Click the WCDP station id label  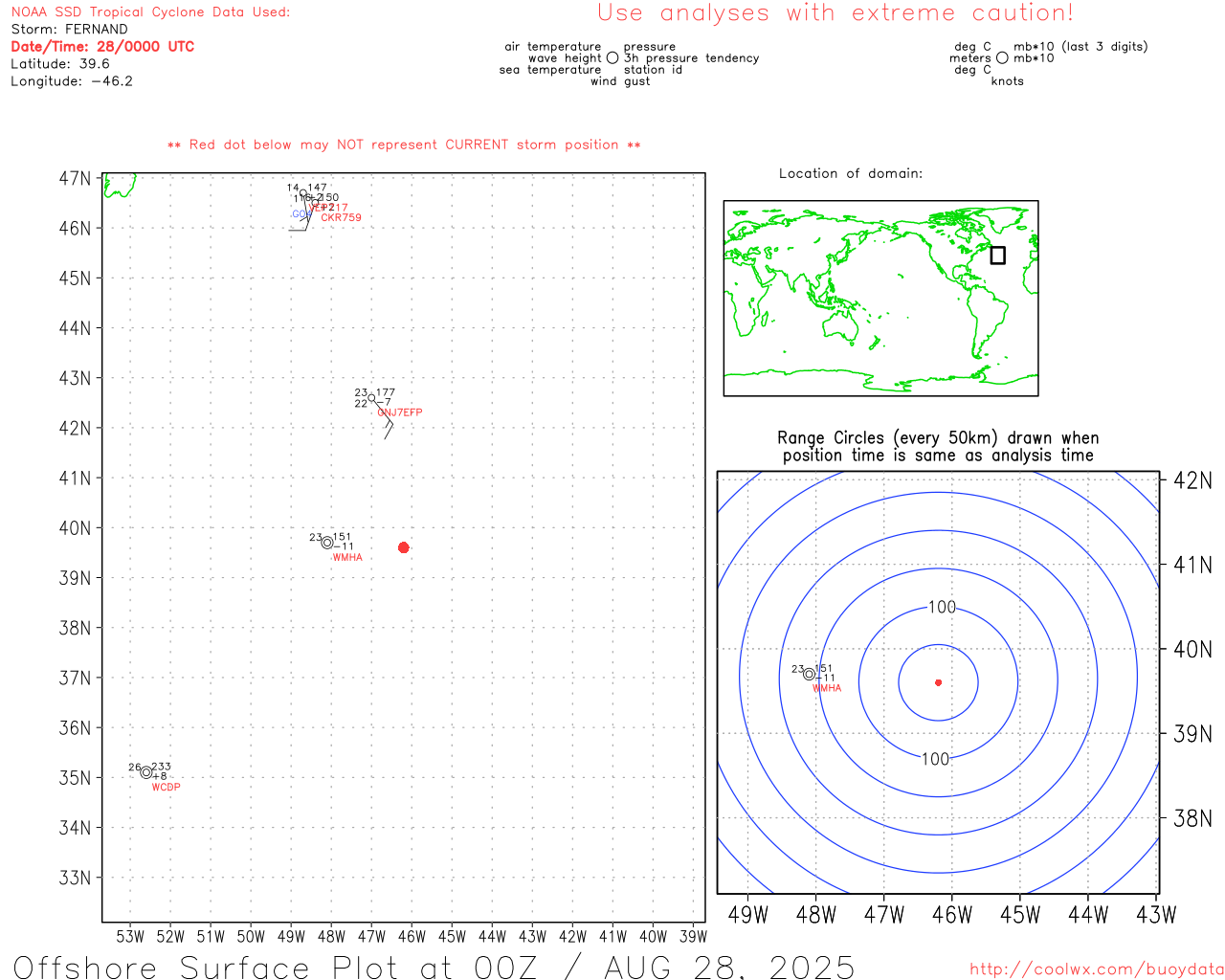[166, 788]
